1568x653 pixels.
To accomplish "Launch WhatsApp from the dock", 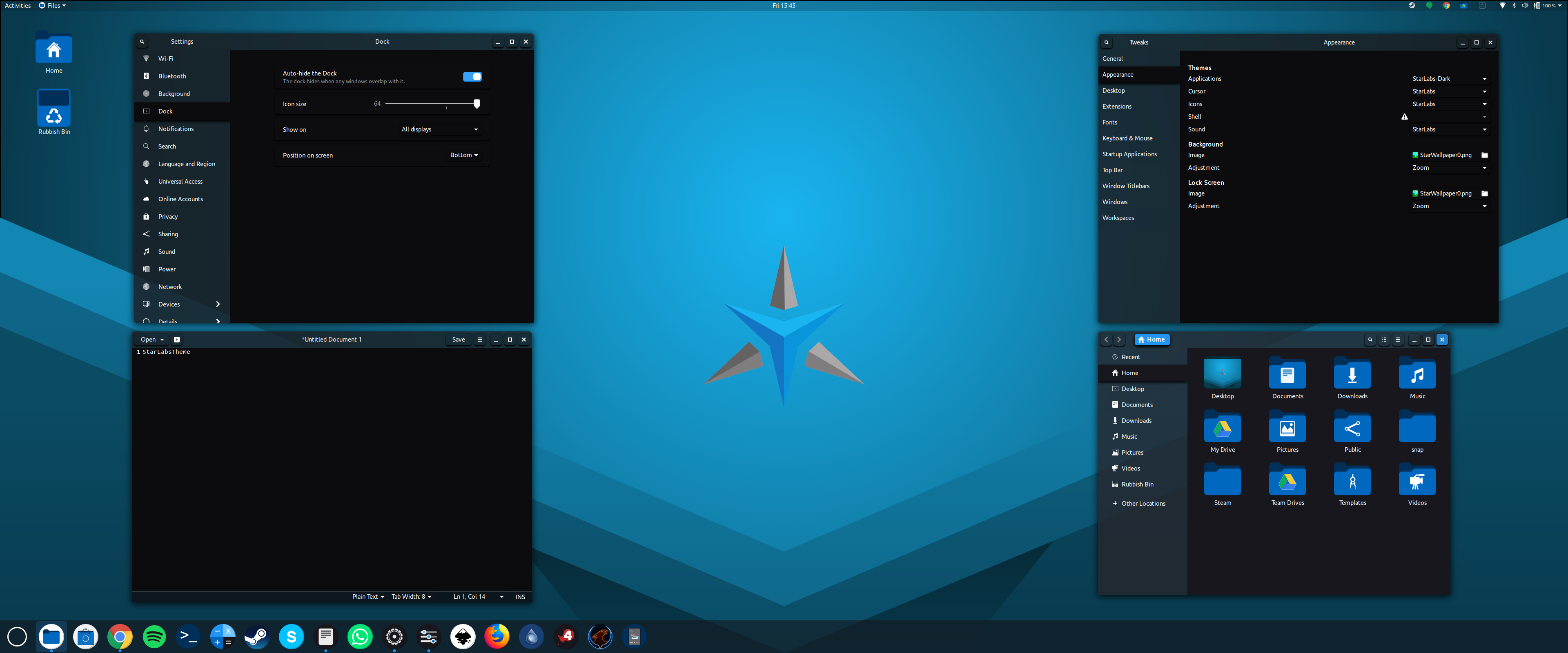I will [360, 637].
